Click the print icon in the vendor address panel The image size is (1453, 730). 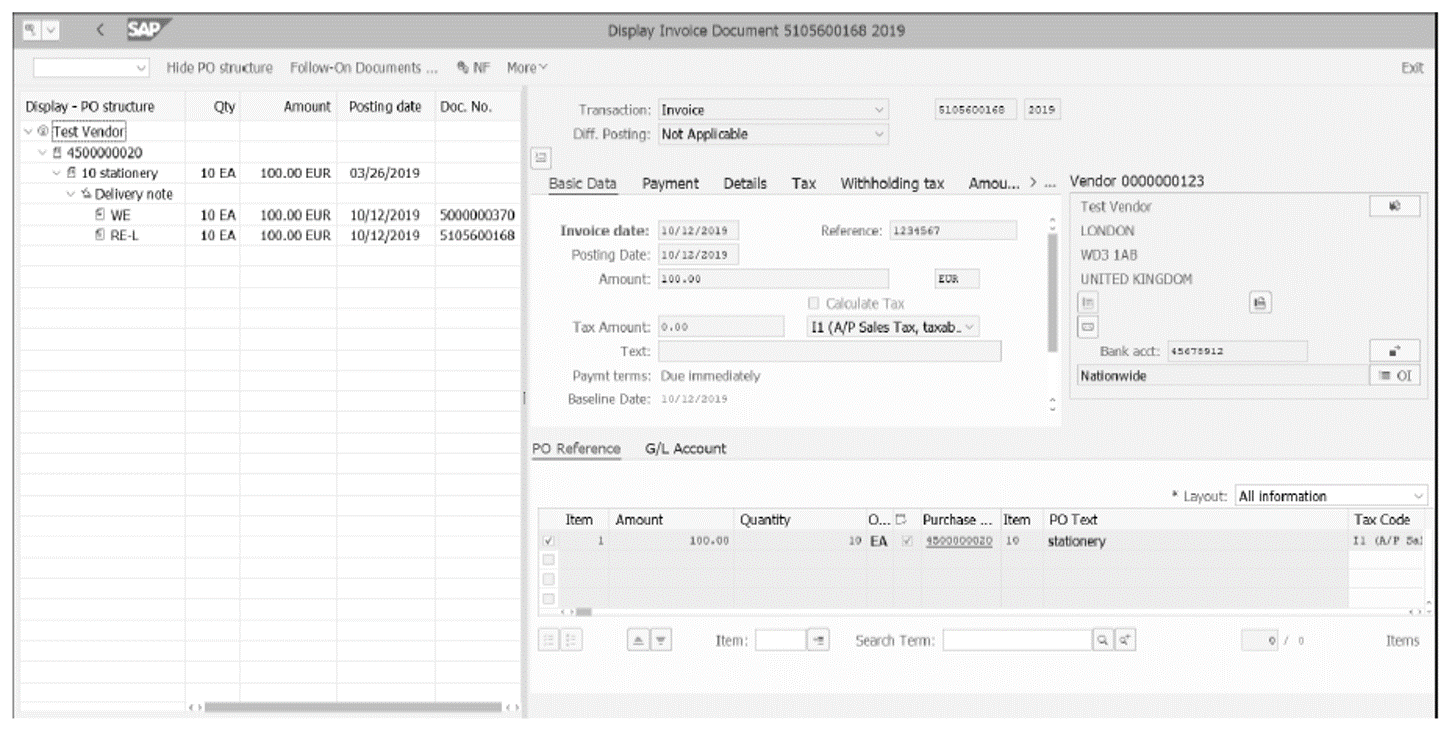click(1260, 302)
